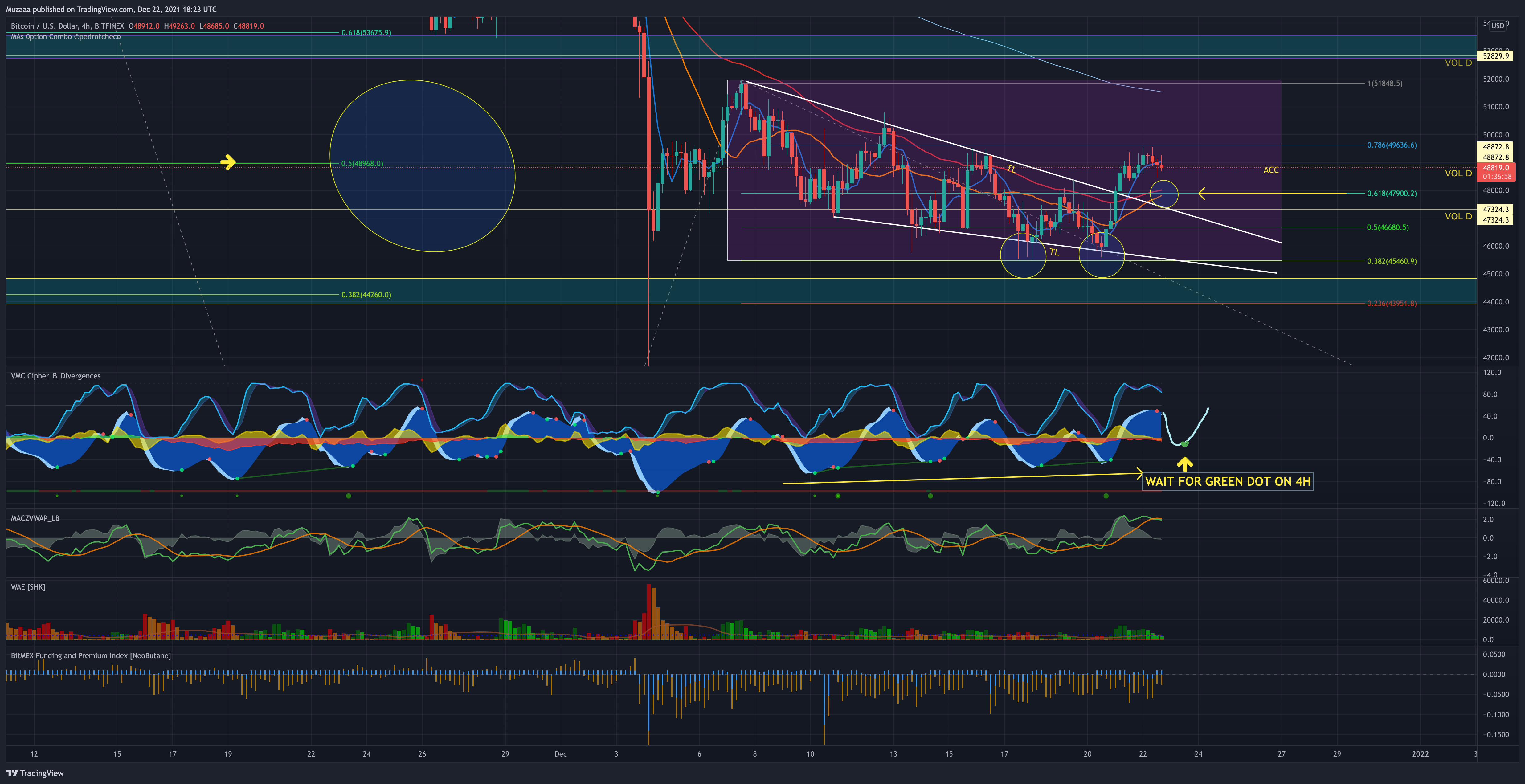The width and height of the screenshot is (1525, 784).
Task: Click the 'WAIT FOR GREEN DOT ON 4H' note
Action: 1228,481
